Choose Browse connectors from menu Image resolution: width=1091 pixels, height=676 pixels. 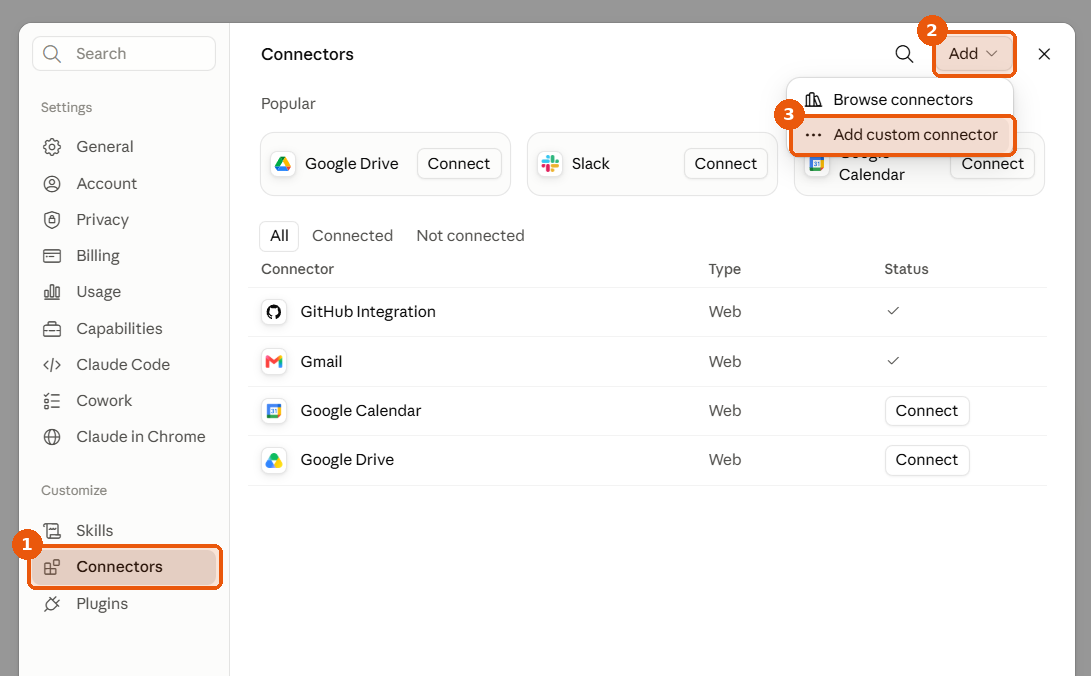(900, 99)
